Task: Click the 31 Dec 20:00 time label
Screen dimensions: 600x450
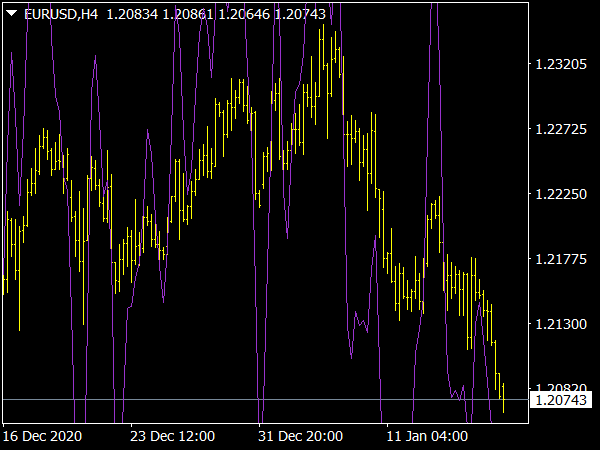Action: pyautogui.click(x=300, y=436)
